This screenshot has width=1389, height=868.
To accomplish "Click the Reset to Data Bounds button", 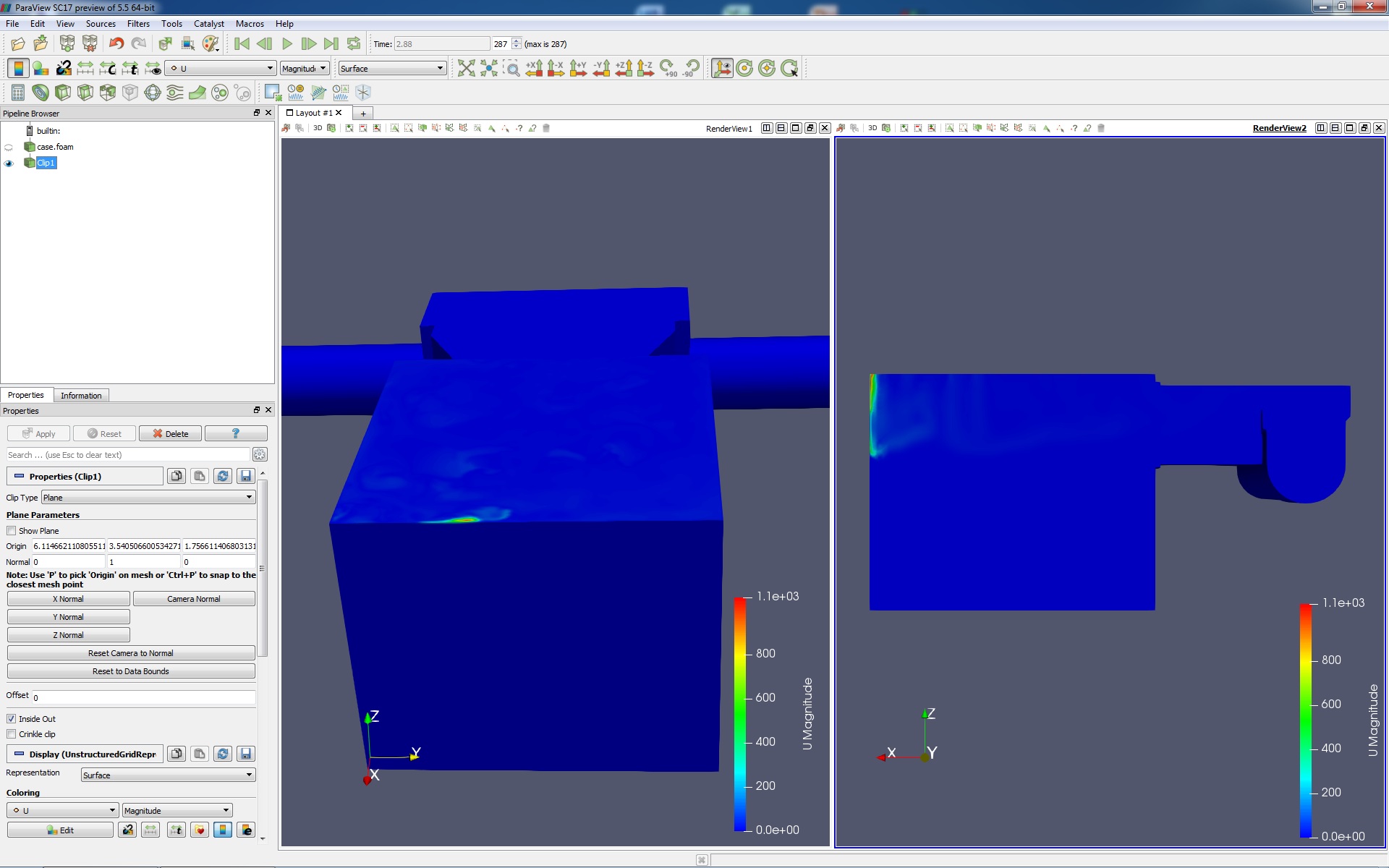I will 130,671.
